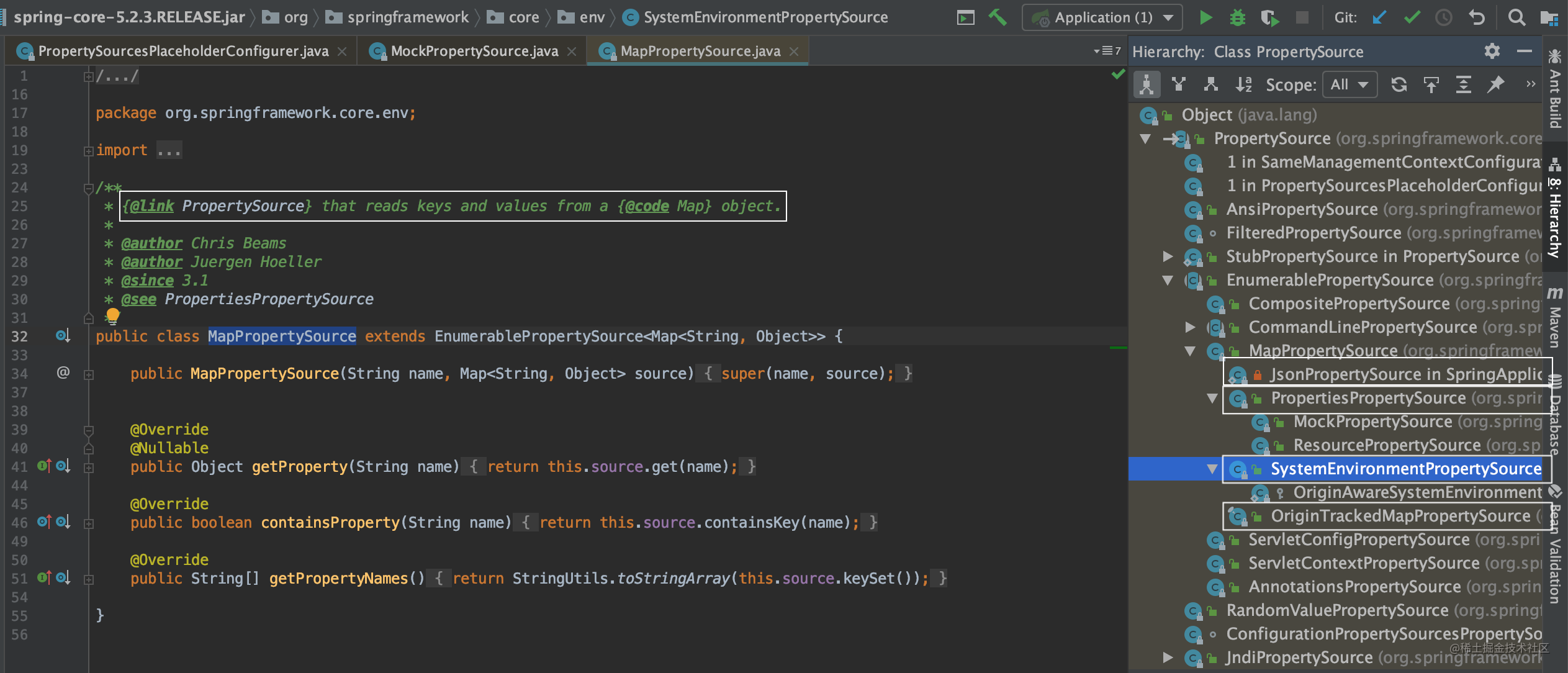Open Search Everywhere via the magnifier icon
1568x673 pixels.
tap(1516, 17)
